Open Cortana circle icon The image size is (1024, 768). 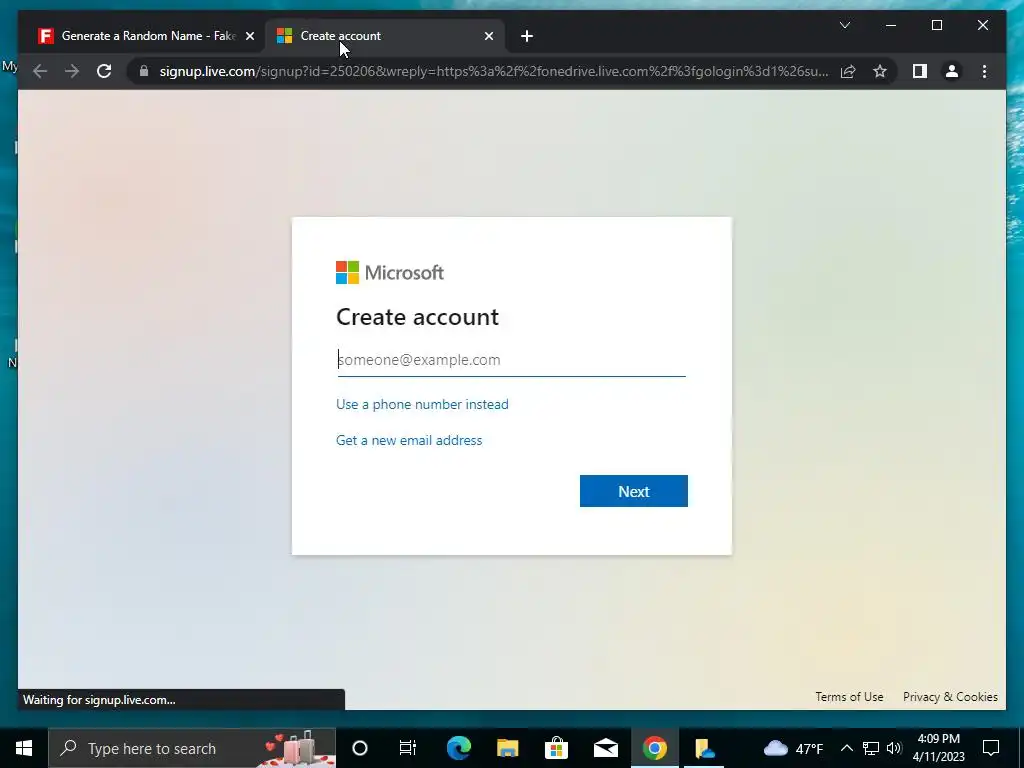click(360, 748)
